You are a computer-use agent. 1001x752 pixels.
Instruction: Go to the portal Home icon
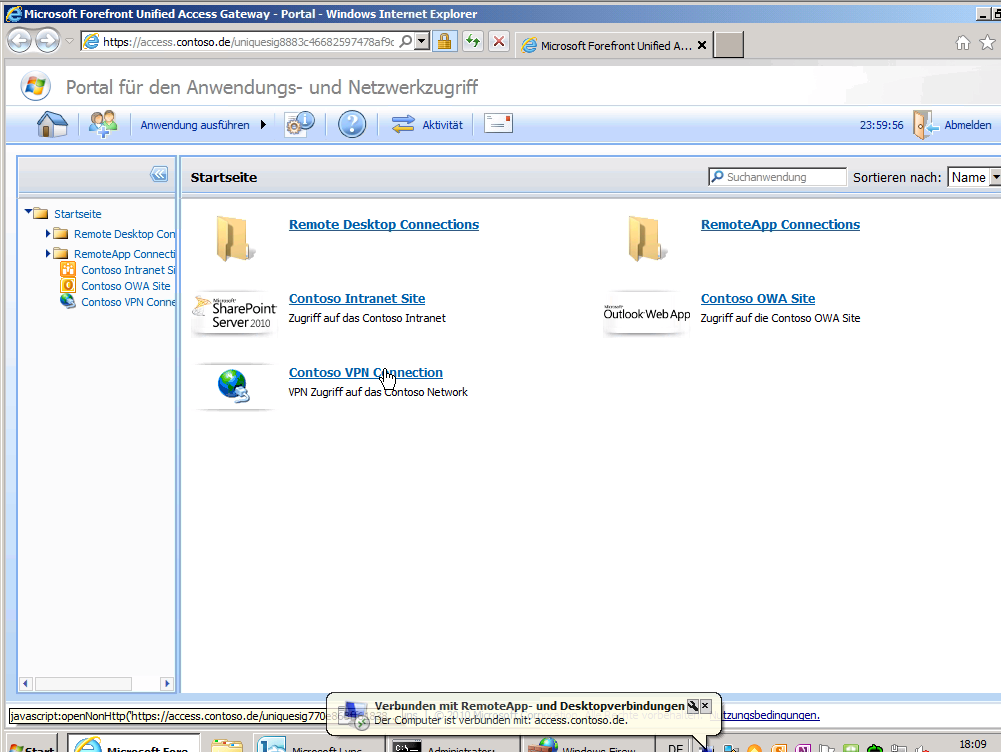[x=52, y=124]
